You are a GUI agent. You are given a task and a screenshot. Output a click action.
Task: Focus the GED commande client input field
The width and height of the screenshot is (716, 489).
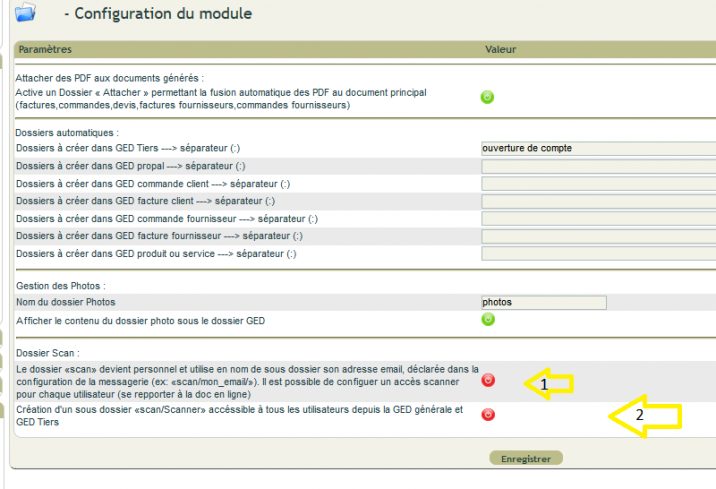[x=599, y=184]
